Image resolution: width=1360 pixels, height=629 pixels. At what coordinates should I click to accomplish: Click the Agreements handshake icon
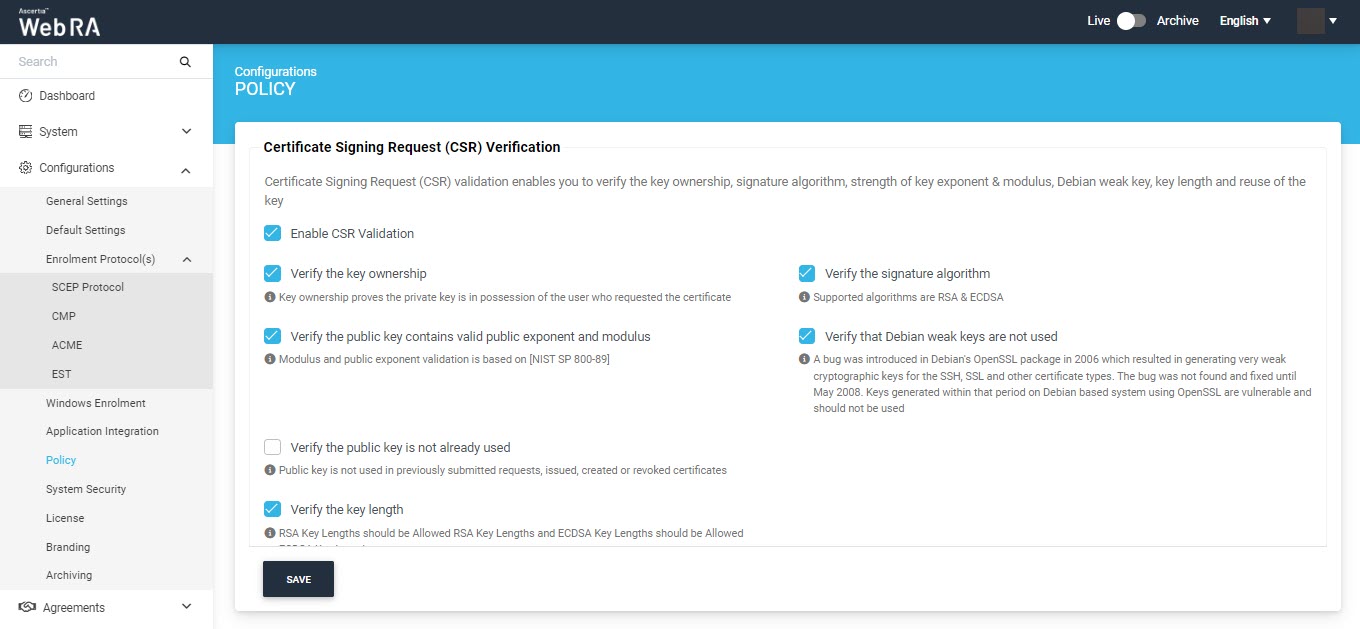tap(27, 608)
